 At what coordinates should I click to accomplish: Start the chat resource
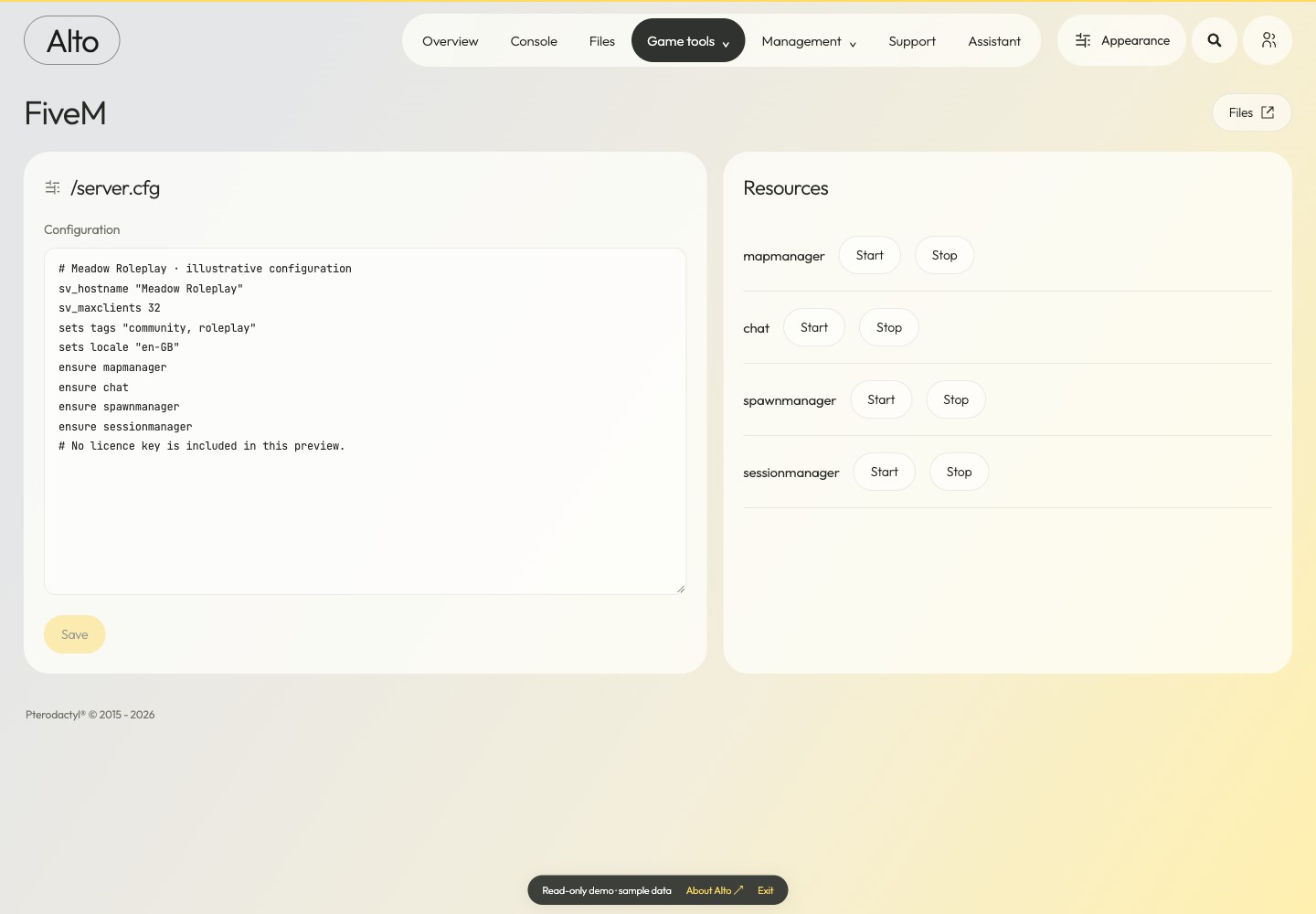tap(814, 327)
